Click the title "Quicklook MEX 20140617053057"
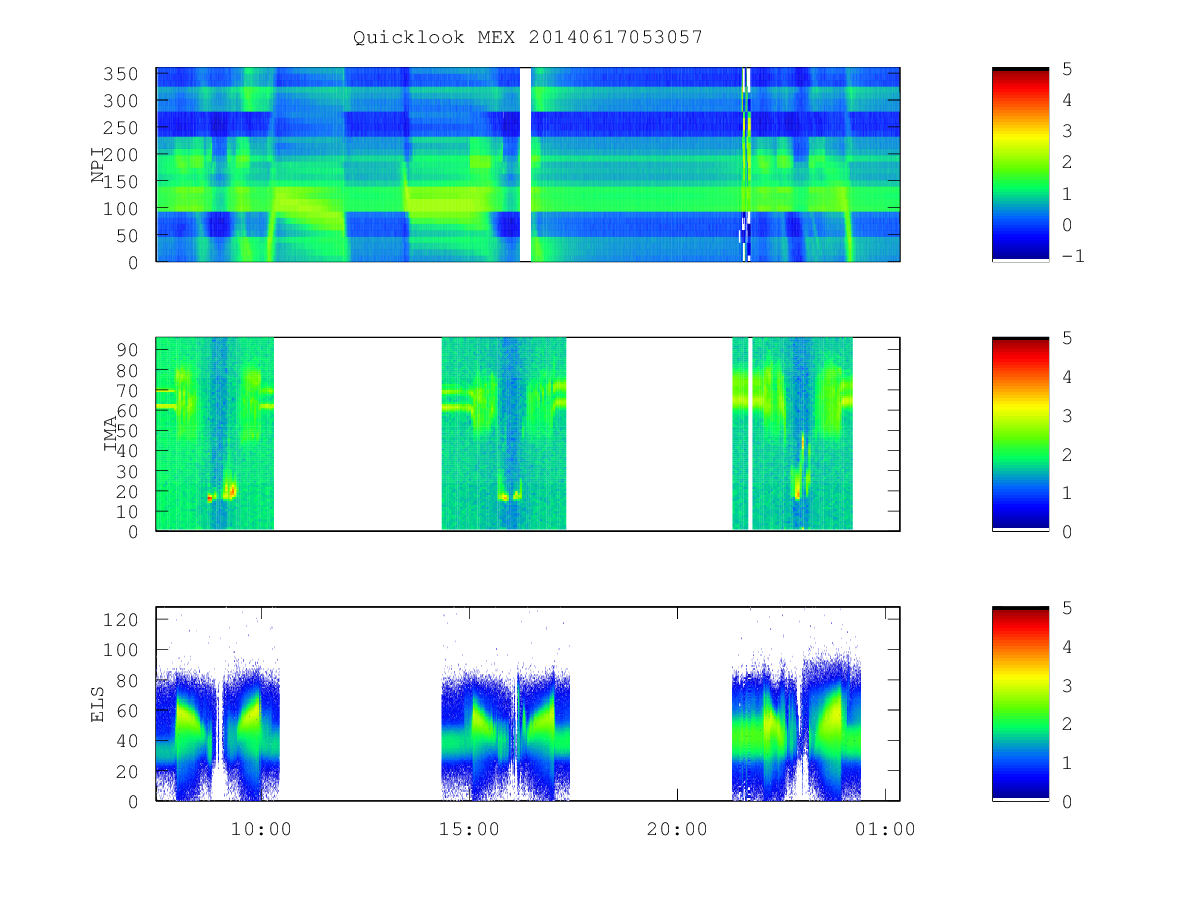Image resolution: width=1200 pixels, height=900 pixels. (528, 37)
